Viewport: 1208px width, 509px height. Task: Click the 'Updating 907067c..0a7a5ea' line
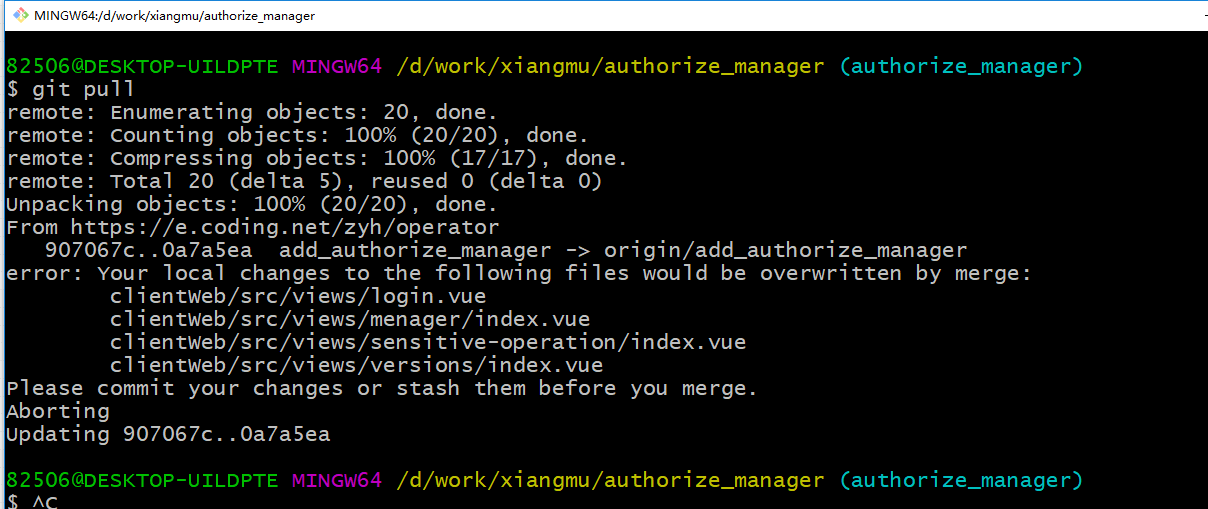point(168,434)
